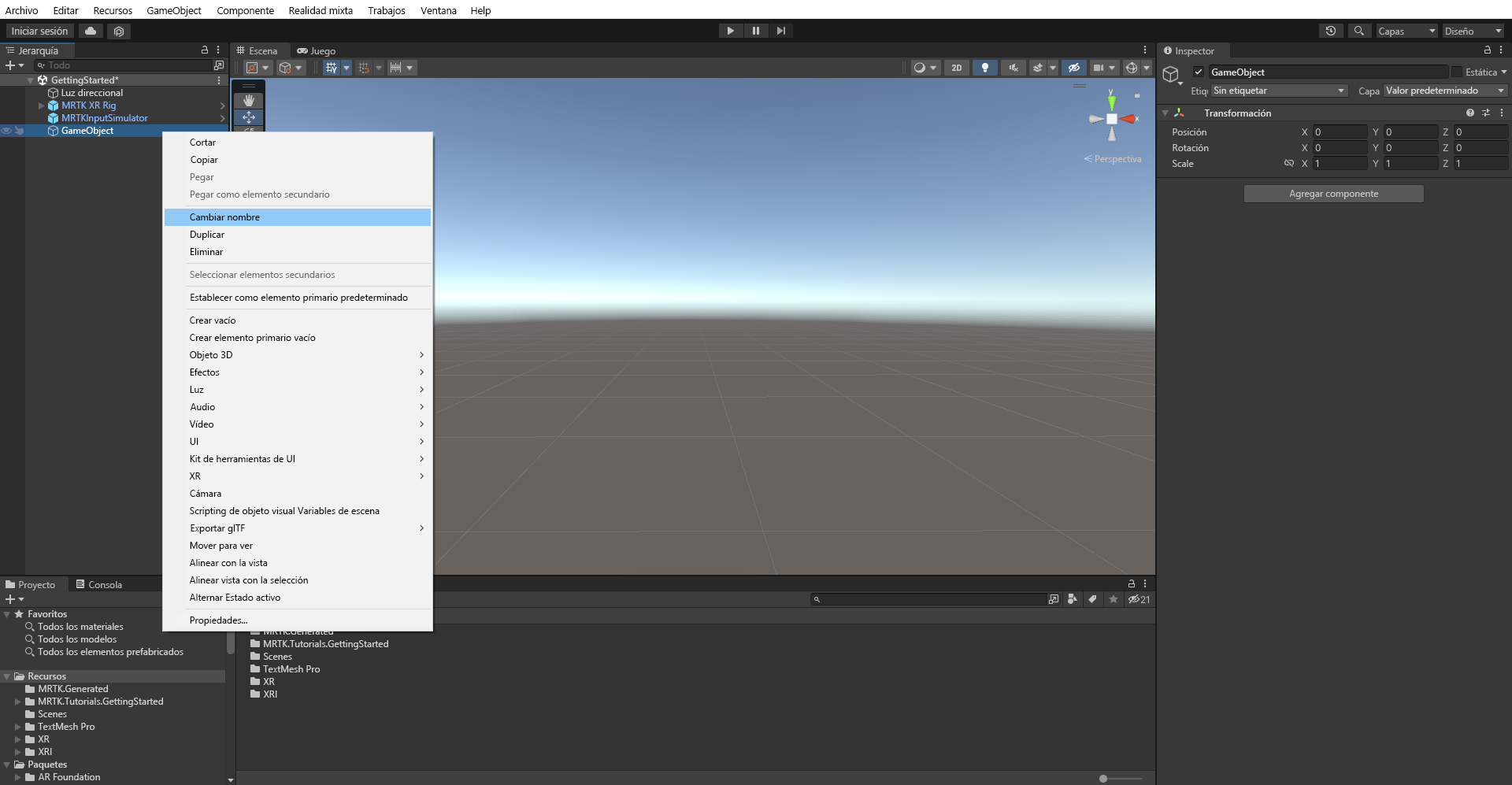Click the Project search-by-window icon
This screenshot has width=1512, height=785.
1054,599
